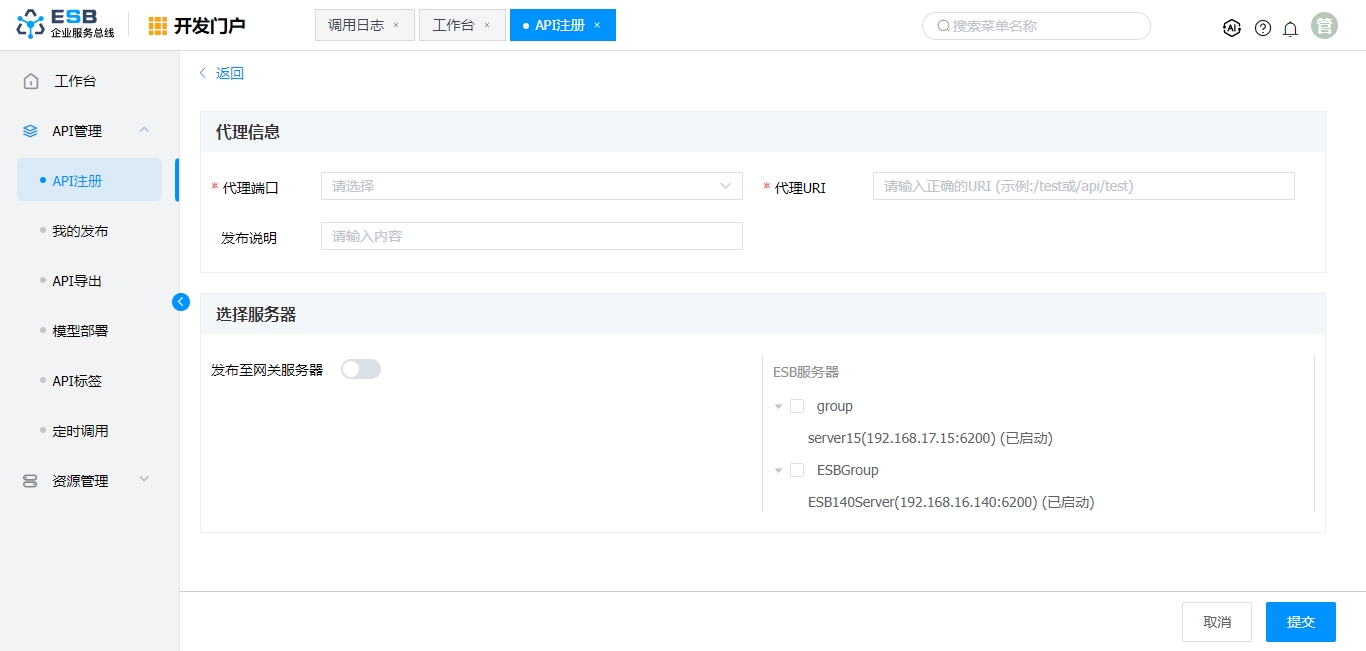Open the help question mark icon
The width and height of the screenshot is (1366, 651).
1263,28
